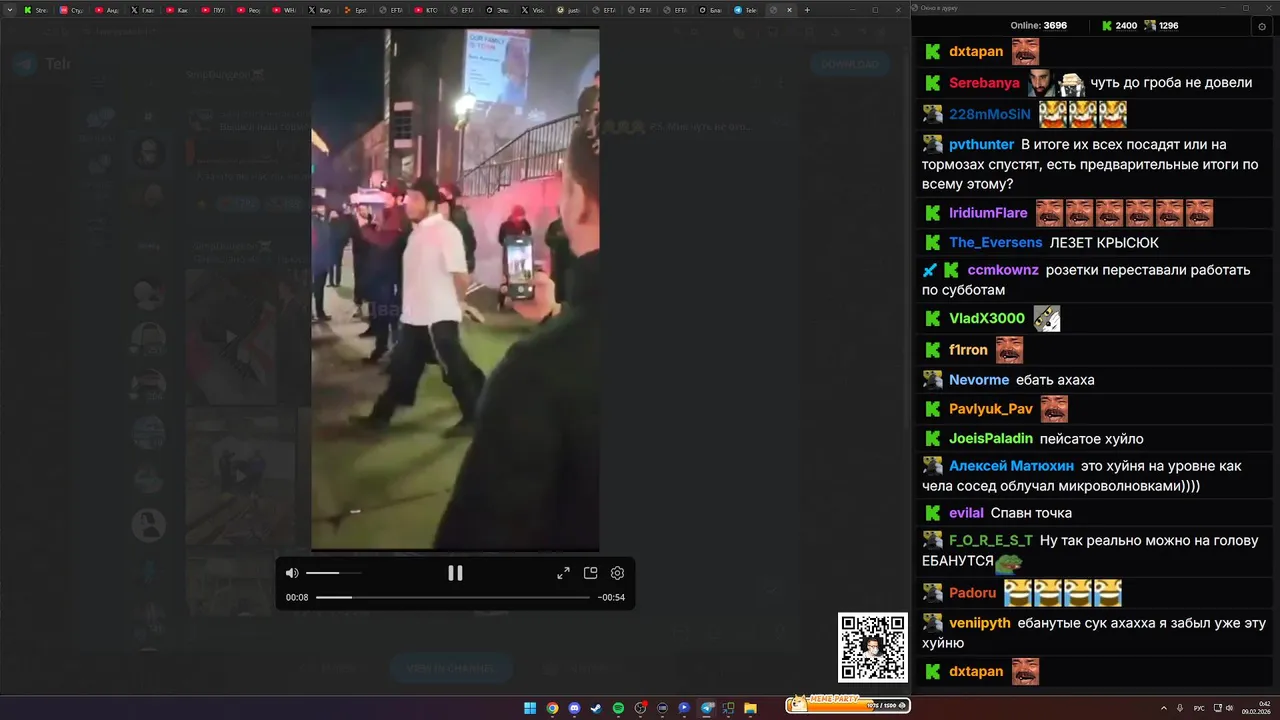The height and width of the screenshot is (720, 1280).
Task: Open picture-in-picture mode for the video
Action: [x=590, y=573]
